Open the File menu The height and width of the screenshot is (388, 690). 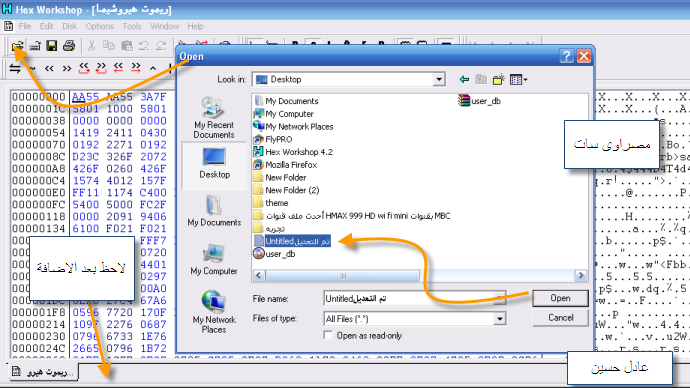pos(25,26)
